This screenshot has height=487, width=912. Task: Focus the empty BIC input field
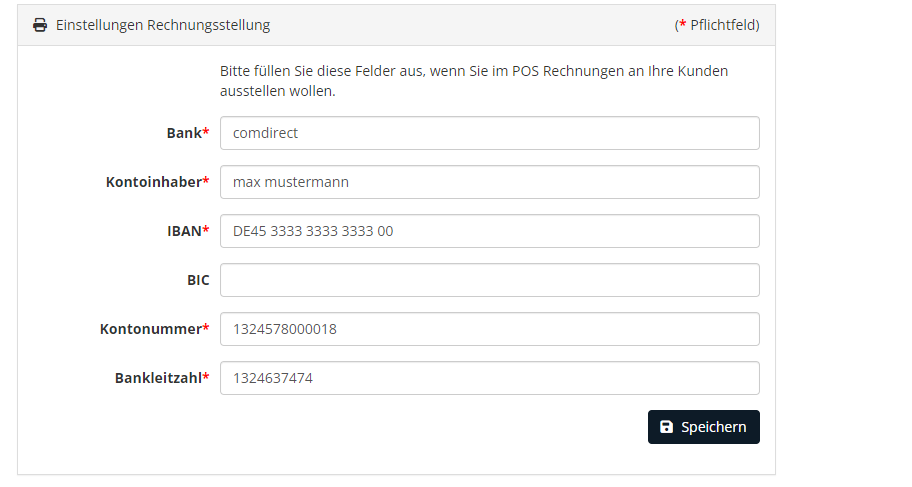point(490,280)
